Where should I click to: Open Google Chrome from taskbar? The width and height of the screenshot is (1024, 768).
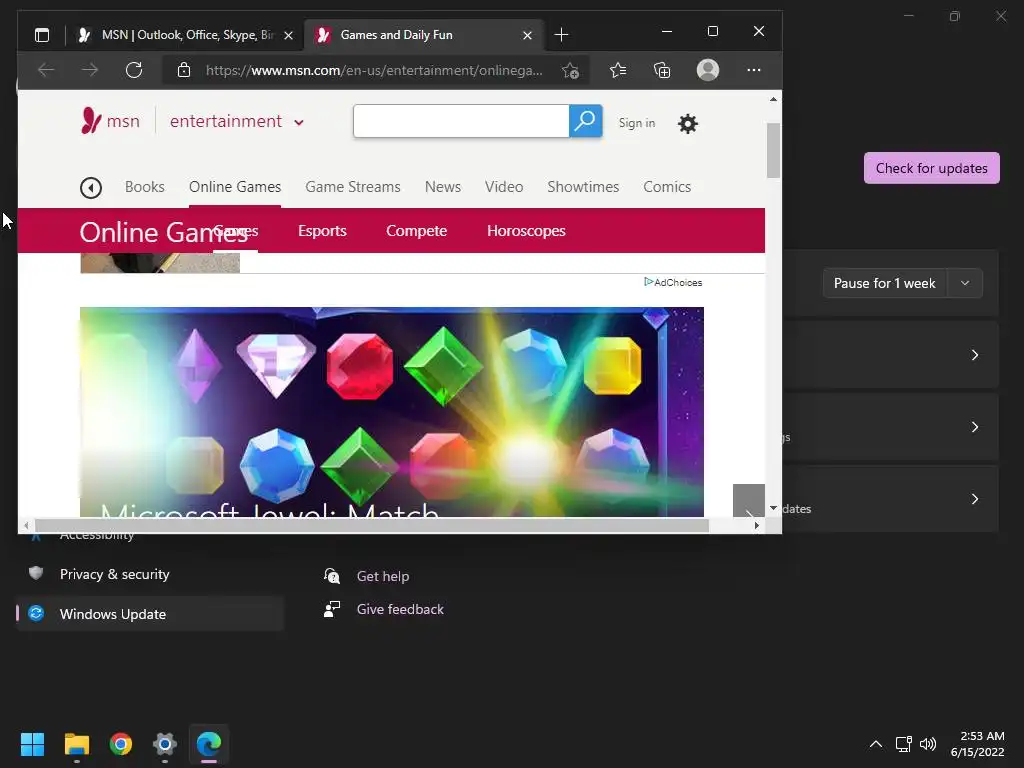click(x=121, y=744)
